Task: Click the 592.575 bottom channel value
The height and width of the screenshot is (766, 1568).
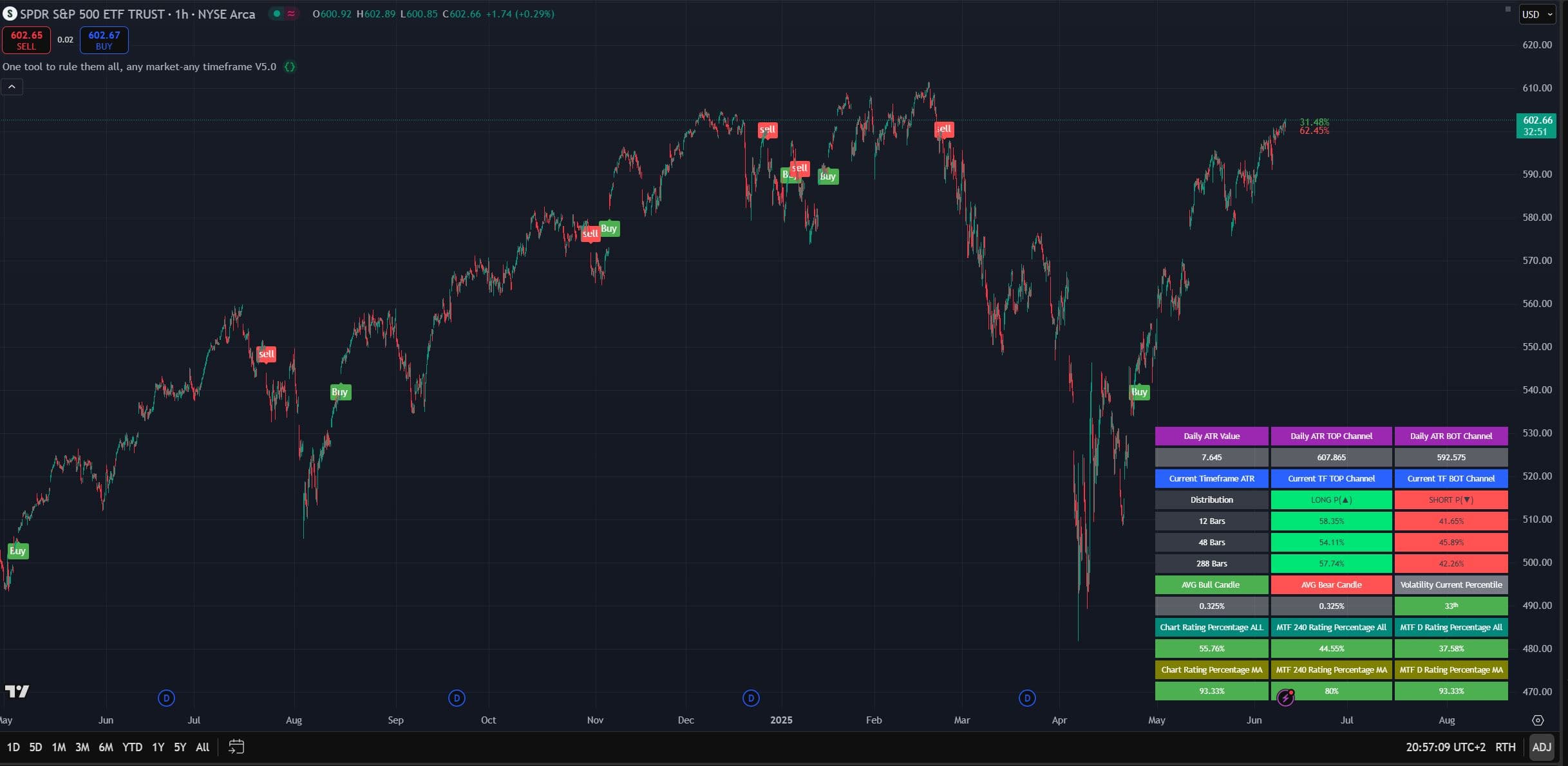Action: pyautogui.click(x=1451, y=458)
